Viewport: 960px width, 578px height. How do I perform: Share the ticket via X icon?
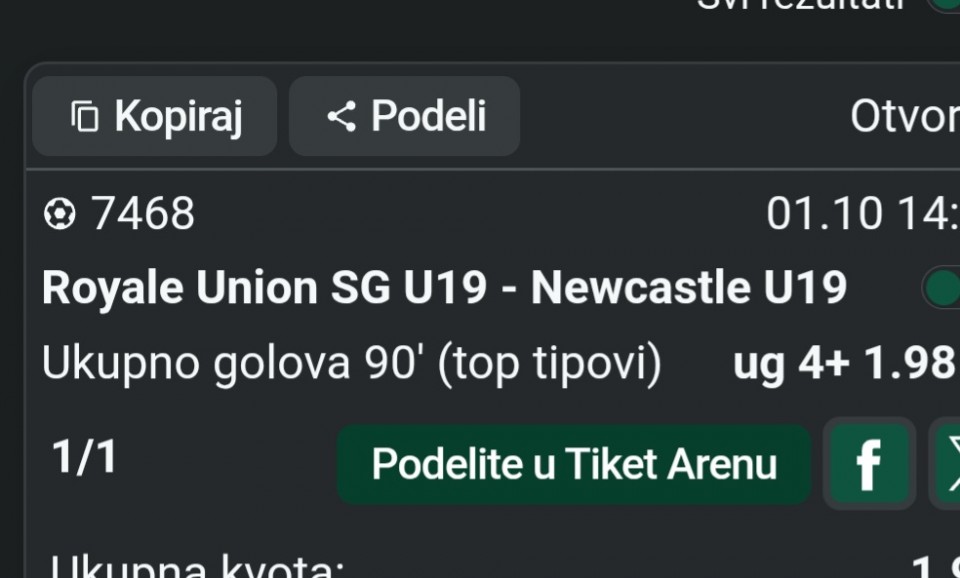tap(948, 464)
